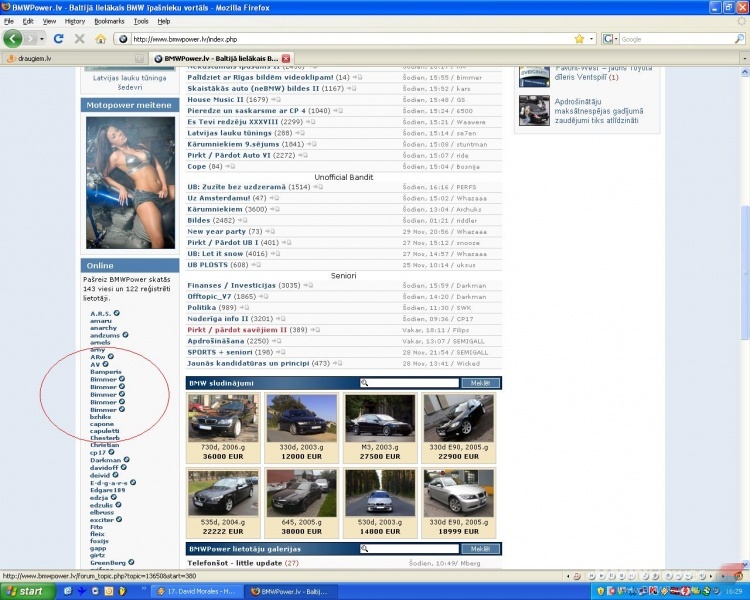Screen dimensions: 750x600
Task: Click the Google search input field
Action: pos(676,39)
